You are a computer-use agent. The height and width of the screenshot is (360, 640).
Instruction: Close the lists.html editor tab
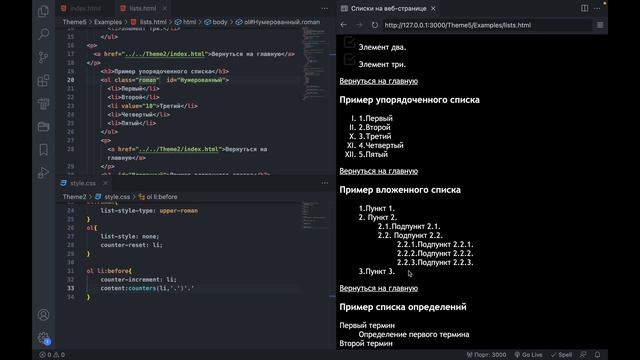[x=164, y=8]
